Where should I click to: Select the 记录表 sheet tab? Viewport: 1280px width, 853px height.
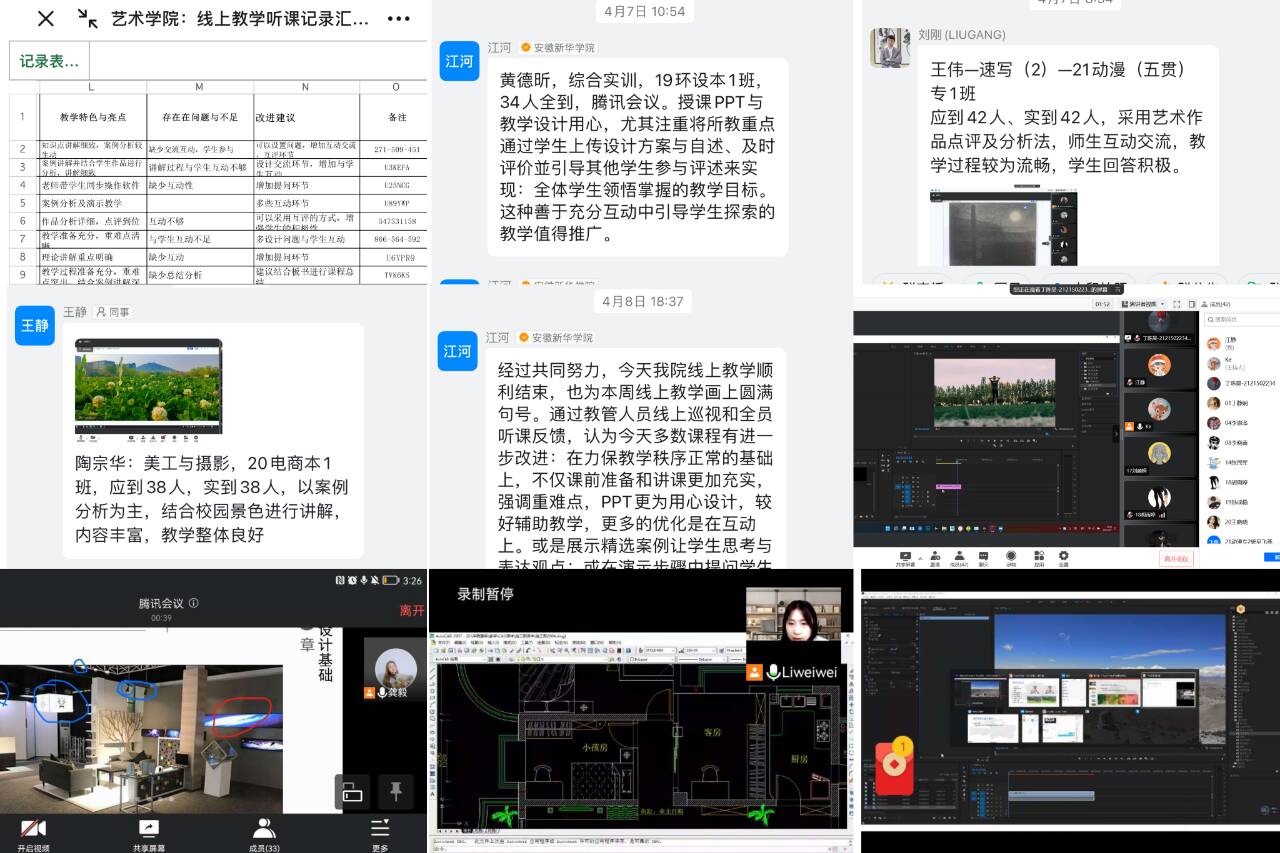point(49,61)
